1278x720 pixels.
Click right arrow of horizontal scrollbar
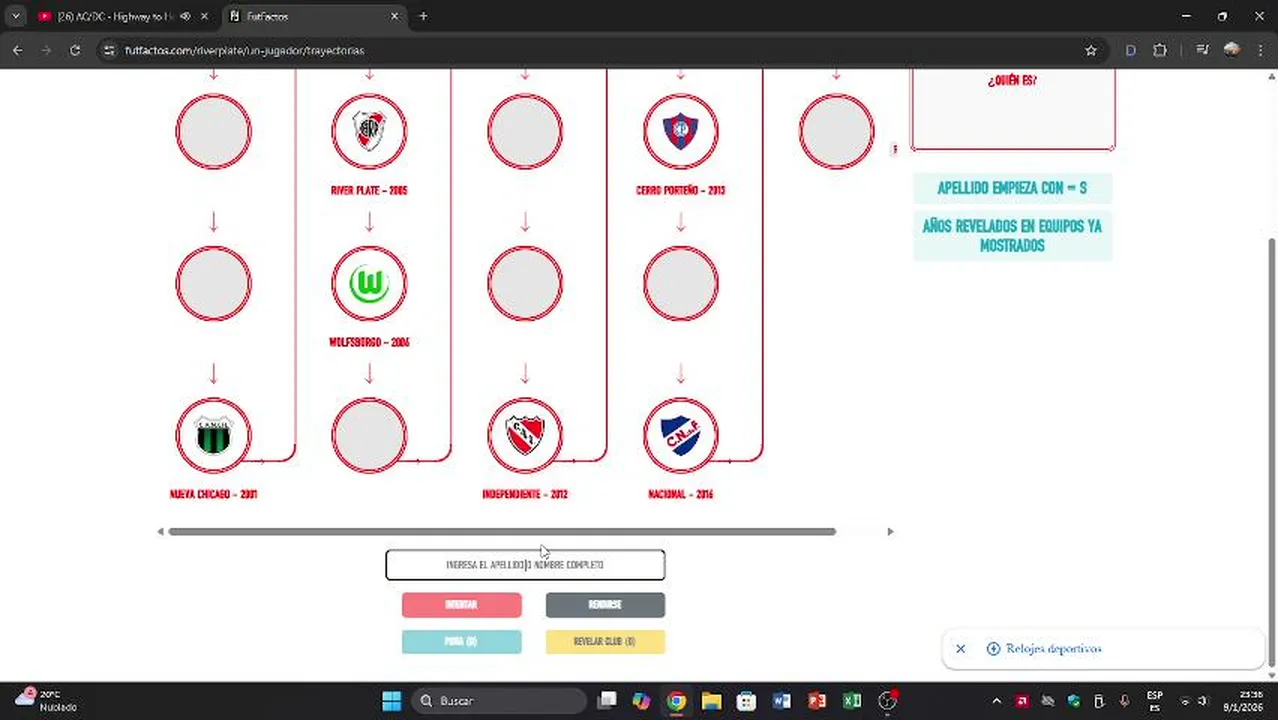coord(890,532)
